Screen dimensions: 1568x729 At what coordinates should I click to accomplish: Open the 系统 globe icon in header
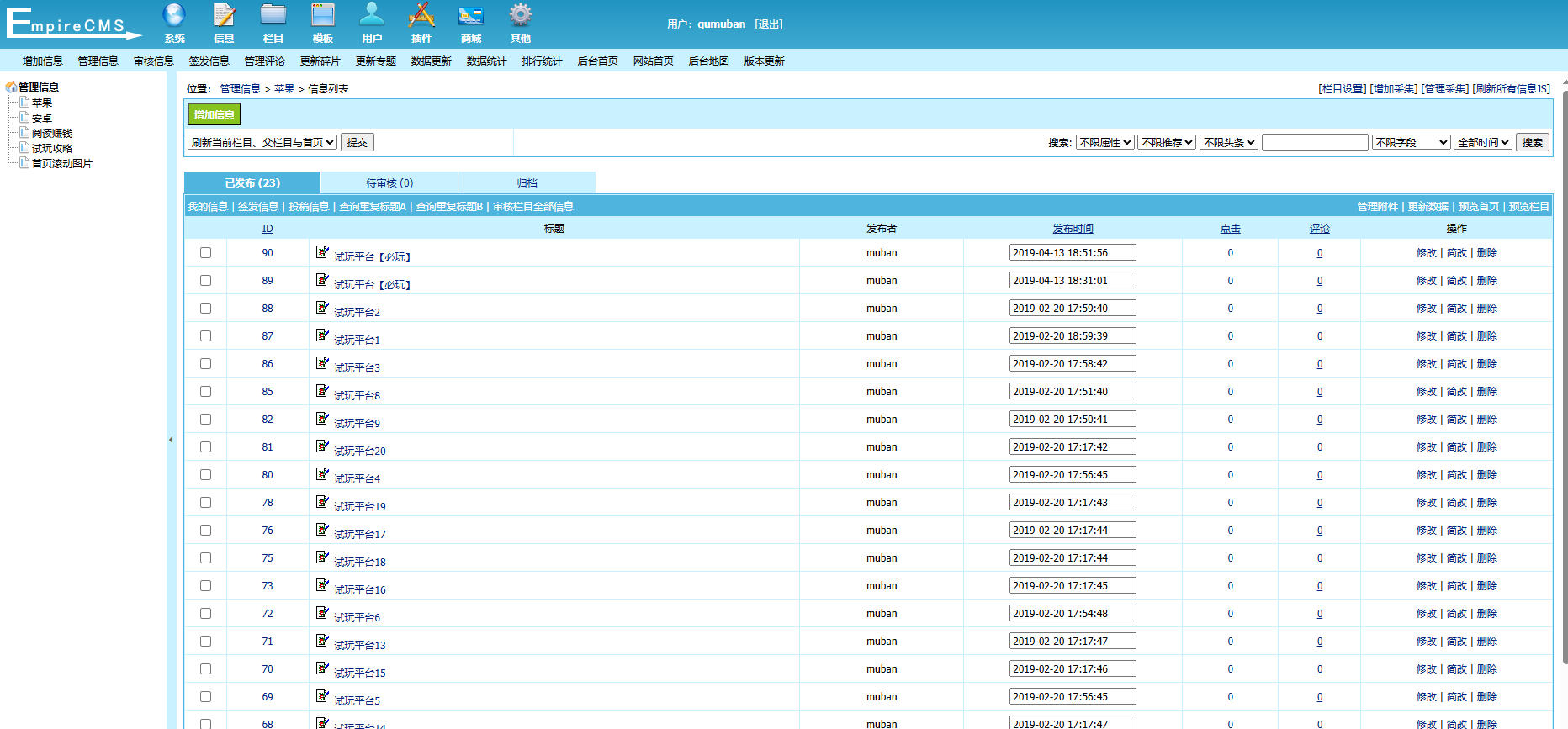point(174,15)
